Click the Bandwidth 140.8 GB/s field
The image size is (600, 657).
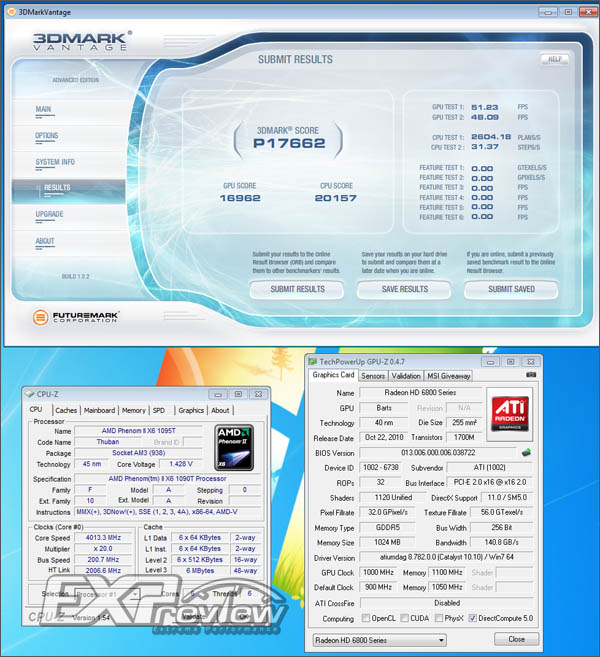(x=502, y=542)
